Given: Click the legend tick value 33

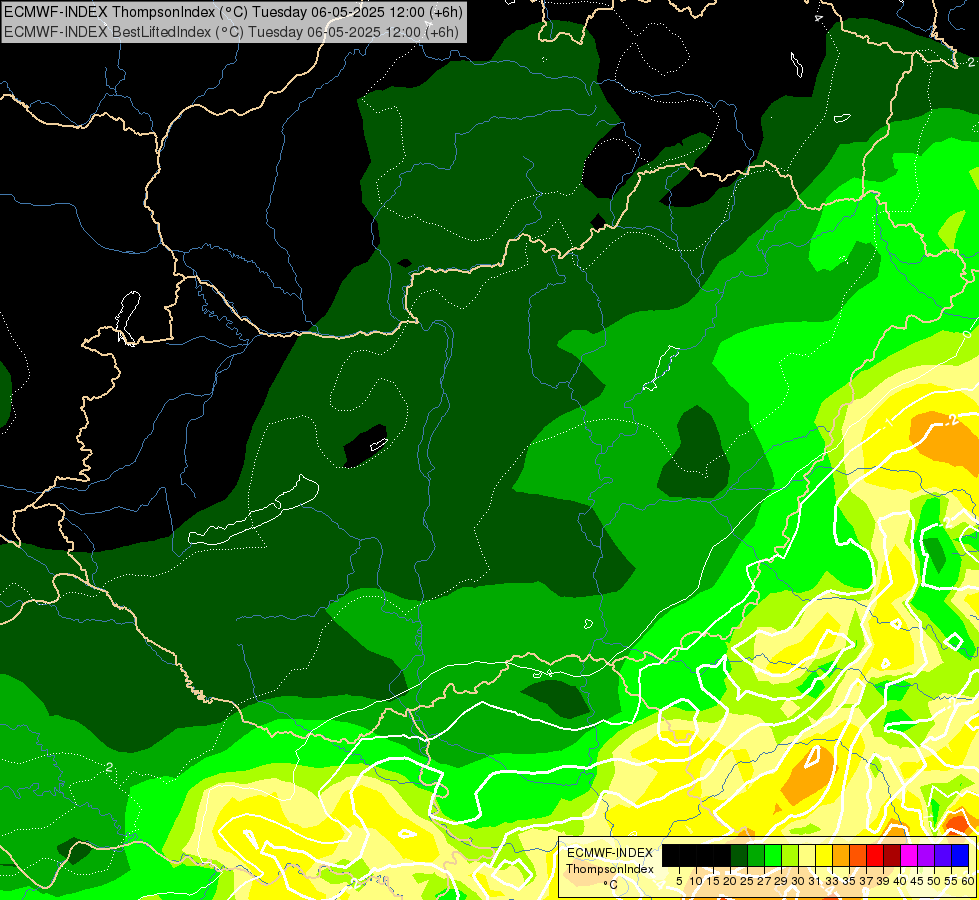Looking at the screenshot, I should tap(832, 881).
